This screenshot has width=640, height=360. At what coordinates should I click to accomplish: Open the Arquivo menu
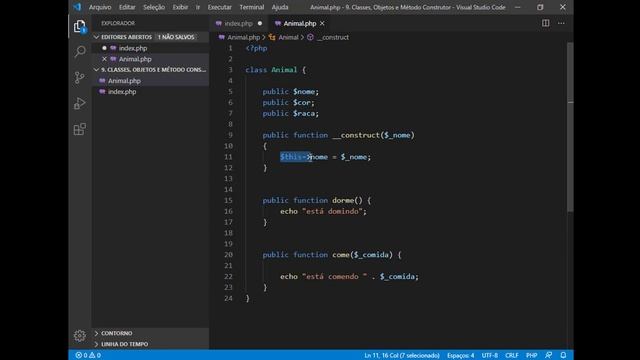[100, 7]
